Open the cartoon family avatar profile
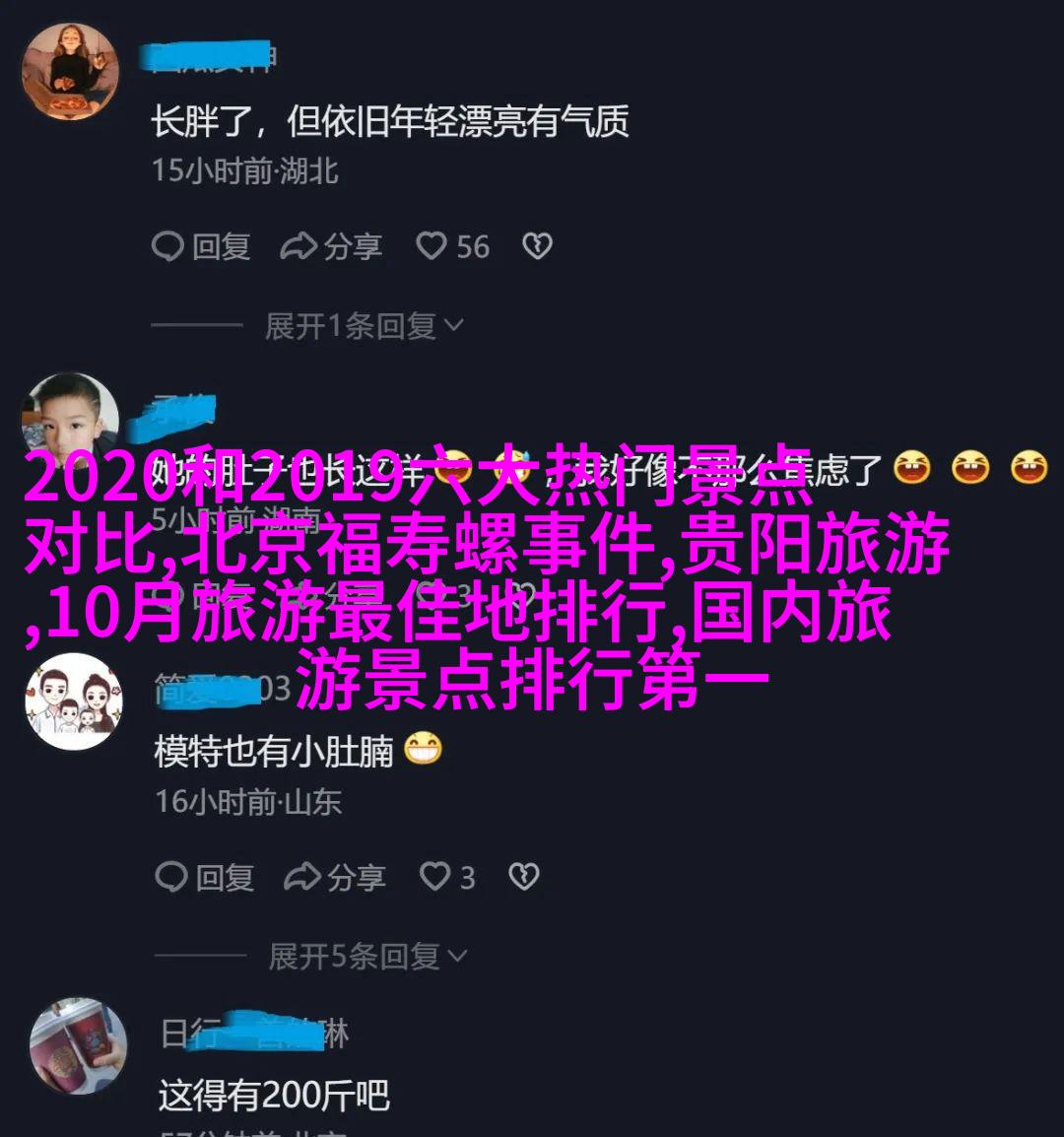Image resolution: width=1064 pixels, height=1137 pixels. point(73,702)
